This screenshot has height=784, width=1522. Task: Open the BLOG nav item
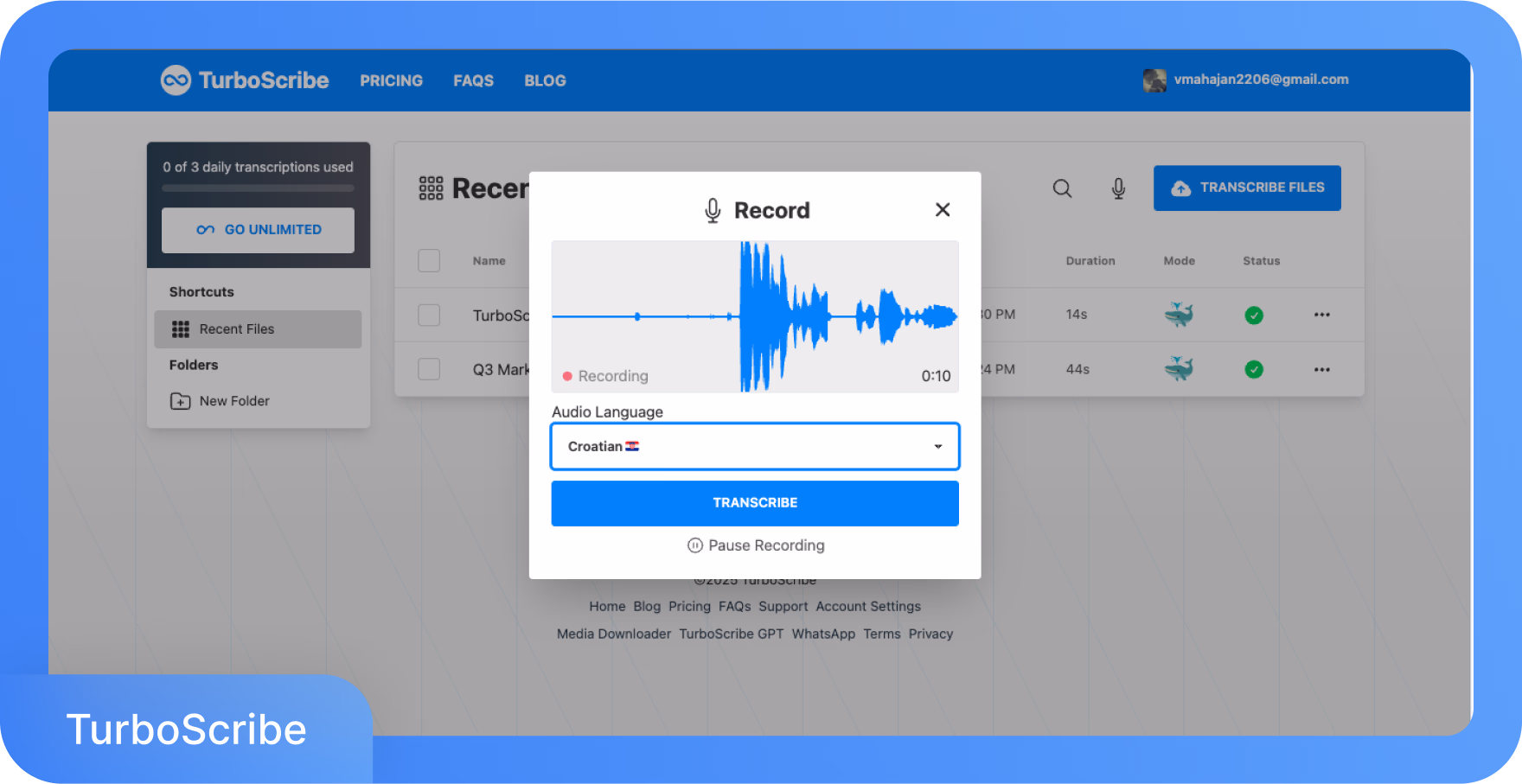tap(545, 80)
